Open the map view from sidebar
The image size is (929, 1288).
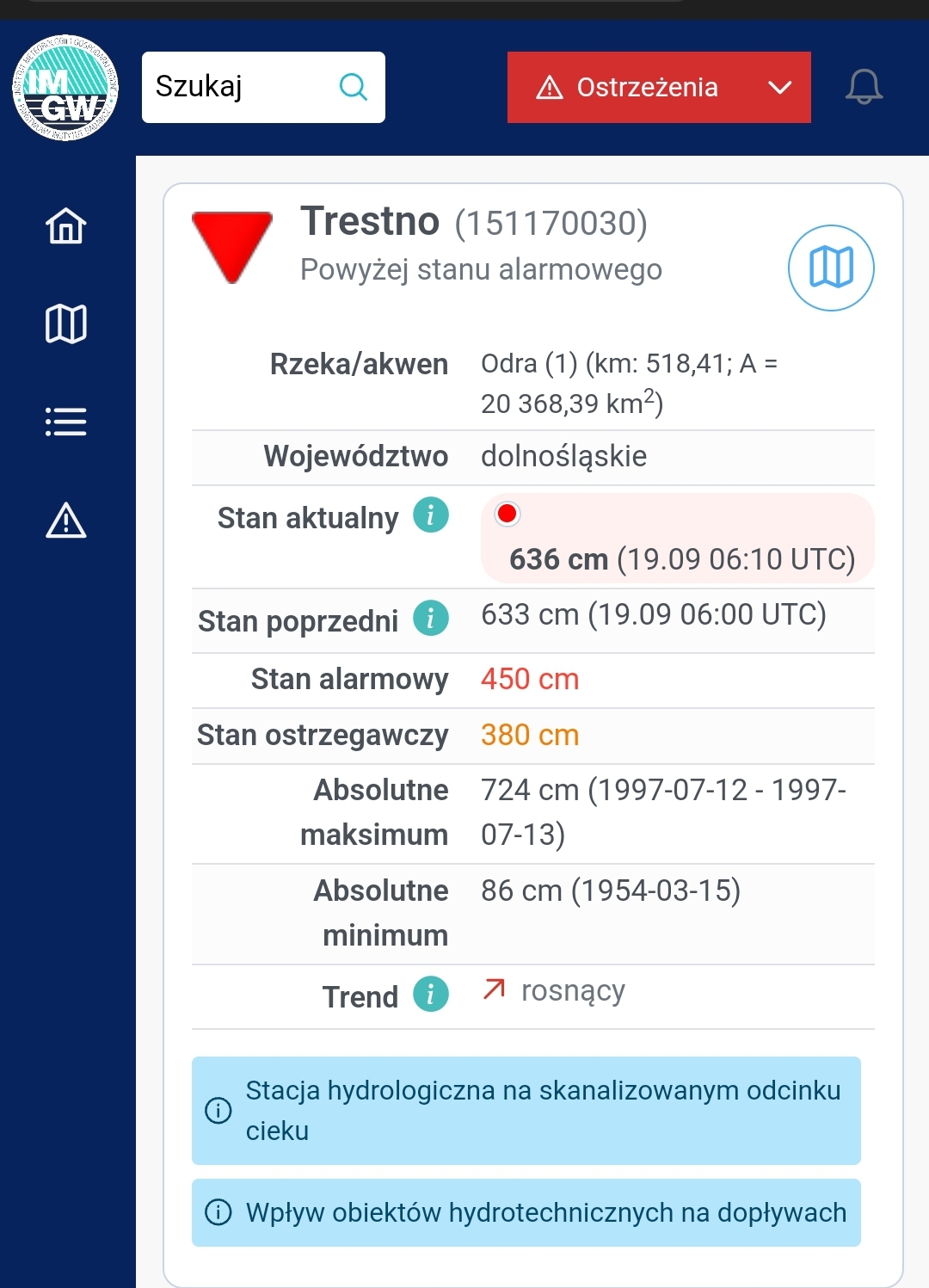[66, 324]
